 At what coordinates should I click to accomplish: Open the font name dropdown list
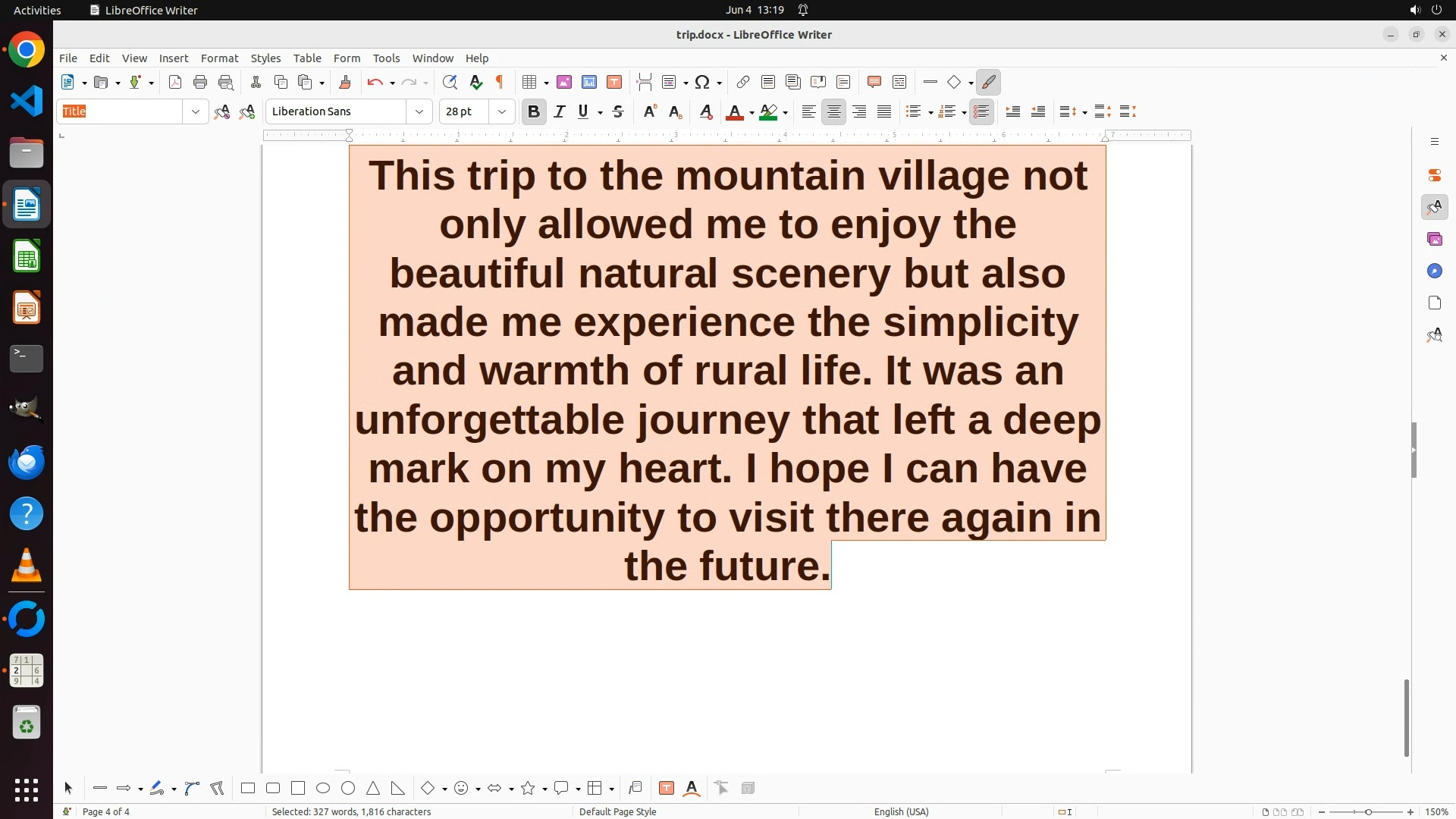pos(419,112)
